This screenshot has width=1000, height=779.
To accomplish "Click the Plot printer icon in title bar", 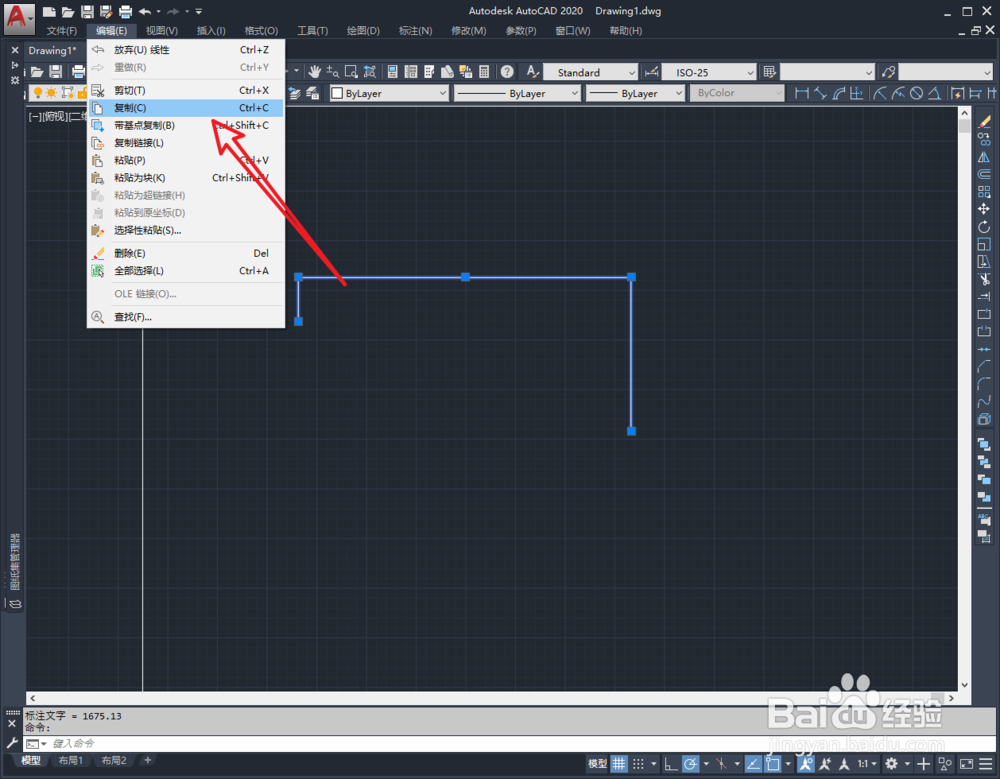I will click(126, 11).
